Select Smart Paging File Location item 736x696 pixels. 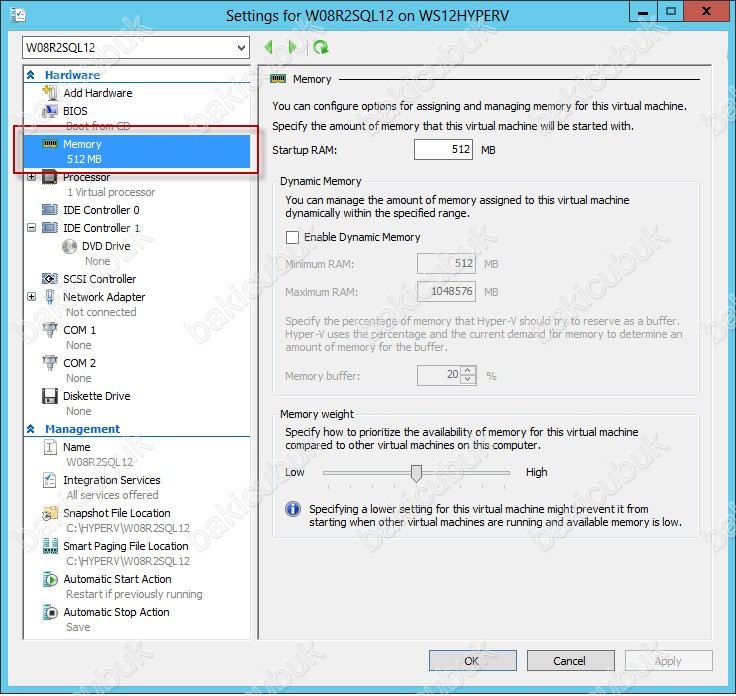(x=126, y=546)
